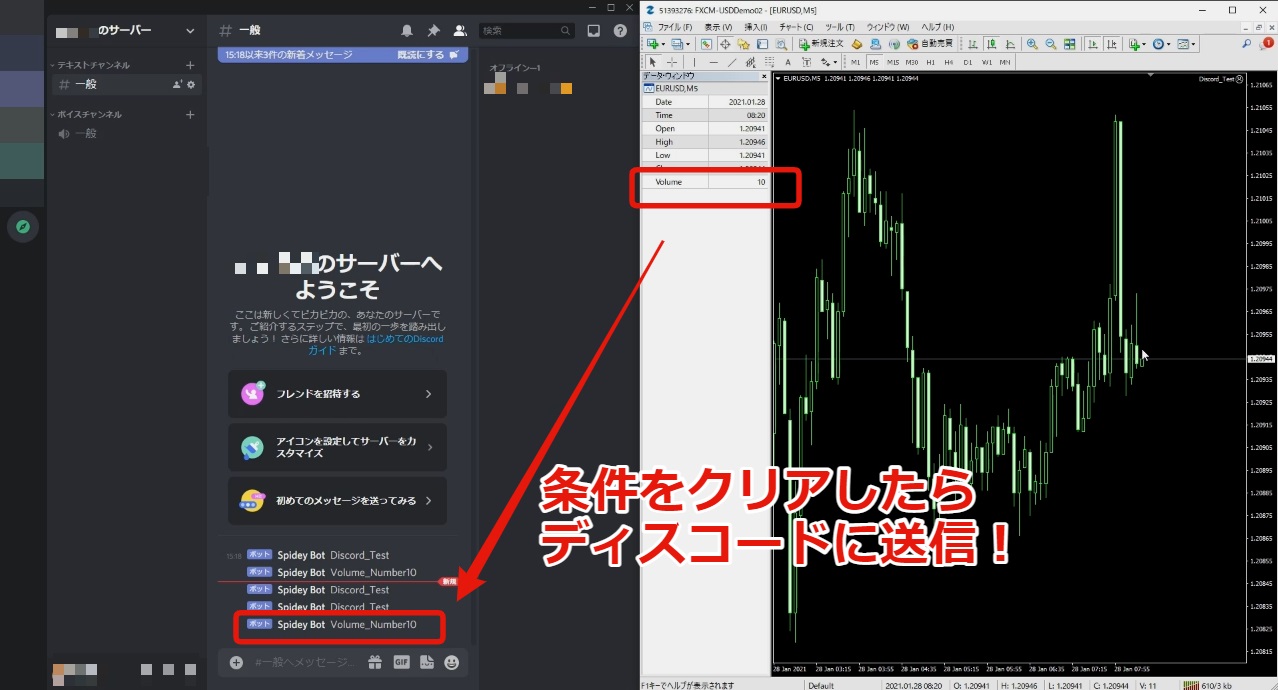Screen dimensions: 1278x690
Task: Open the GIF picker in Discord
Action: click(401, 661)
